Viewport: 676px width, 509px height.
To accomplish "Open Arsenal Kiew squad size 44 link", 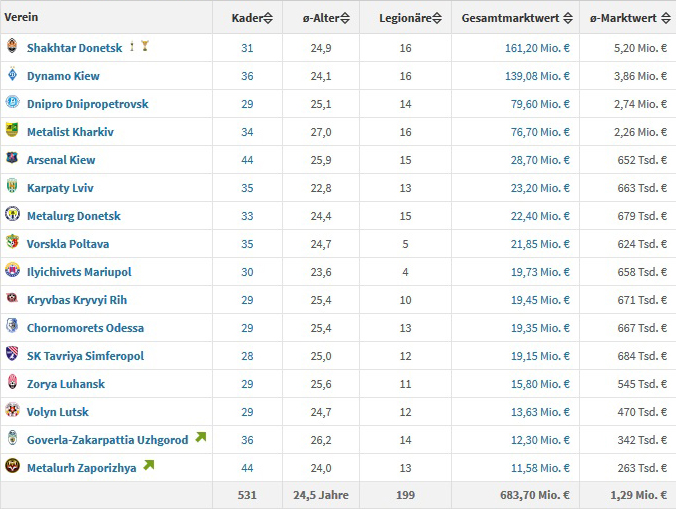I will pyautogui.click(x=247, y=160).
